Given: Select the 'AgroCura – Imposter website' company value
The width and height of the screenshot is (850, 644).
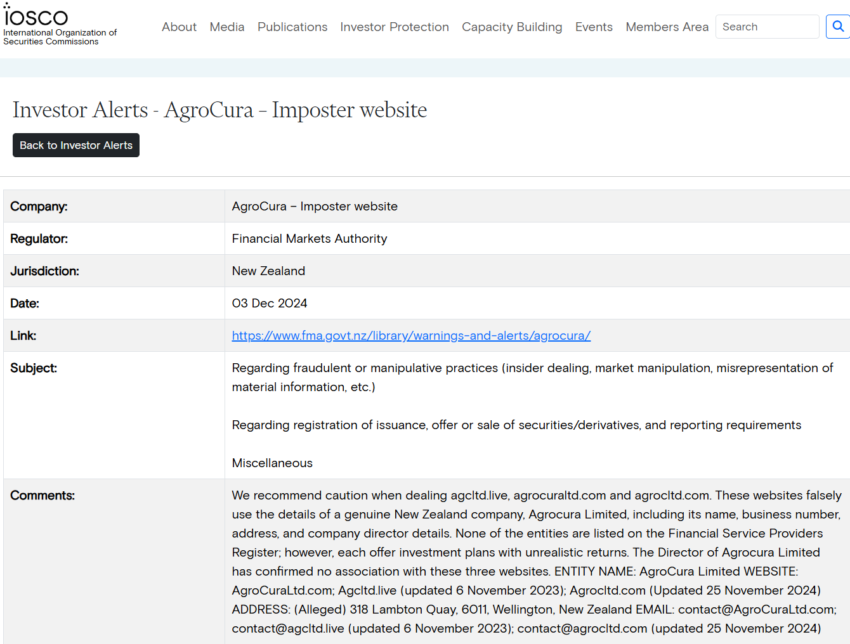Looking at the screenshot, I should (x=314, y=206).
